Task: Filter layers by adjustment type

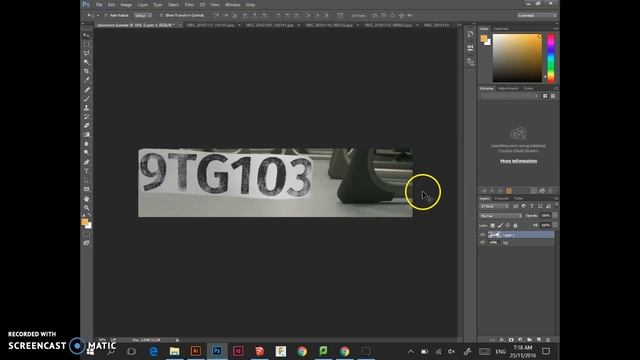Action: 524,206
